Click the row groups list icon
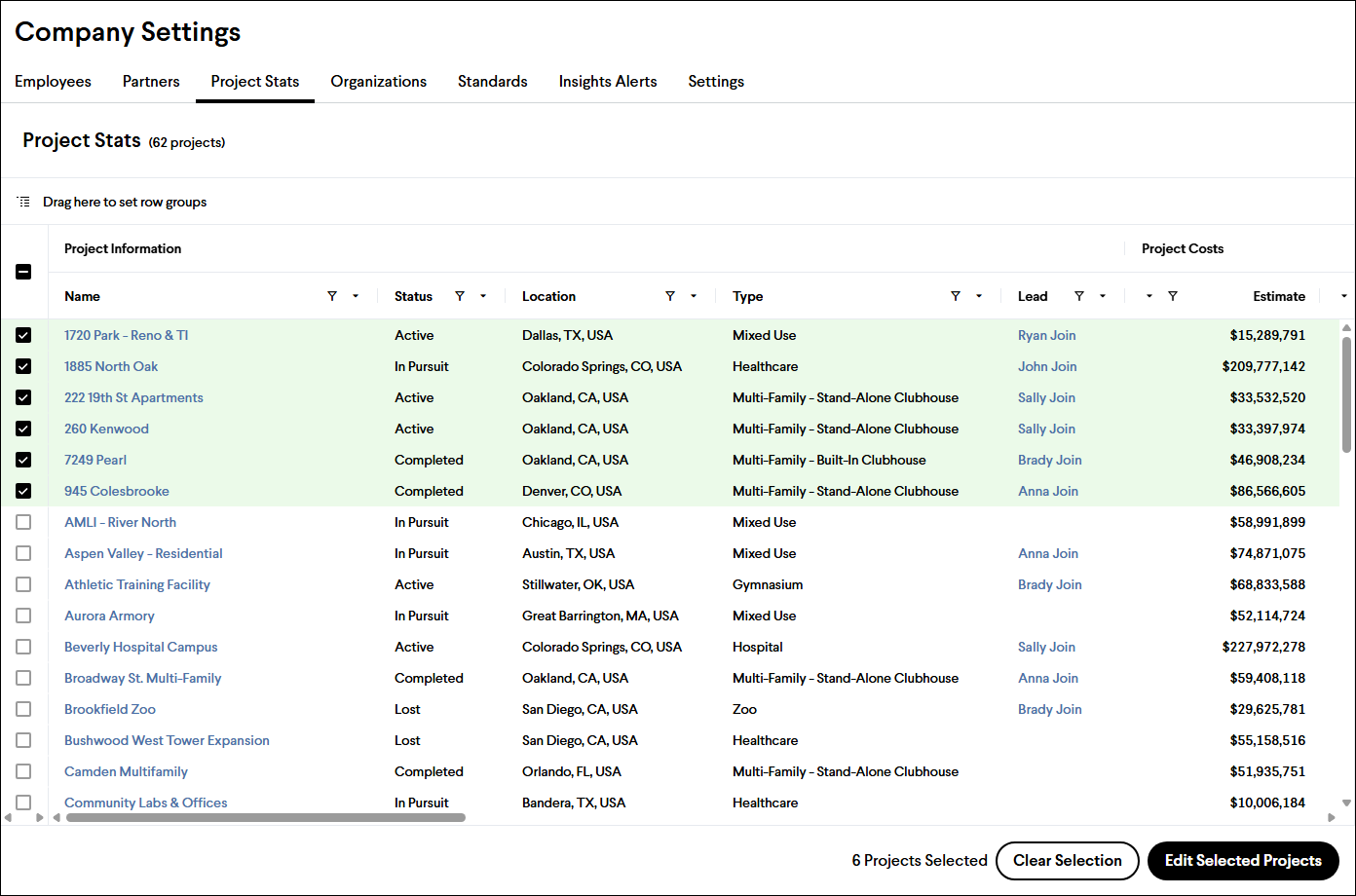 pyautogui.click(x=23, y=202)
